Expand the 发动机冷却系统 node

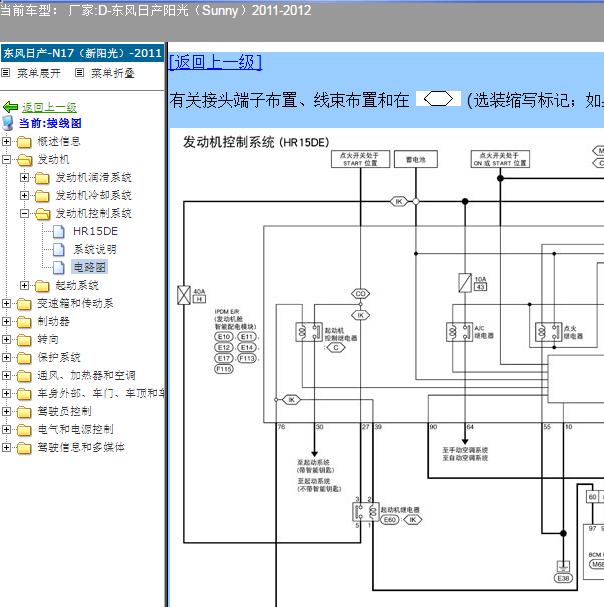[x=24, y=195]
